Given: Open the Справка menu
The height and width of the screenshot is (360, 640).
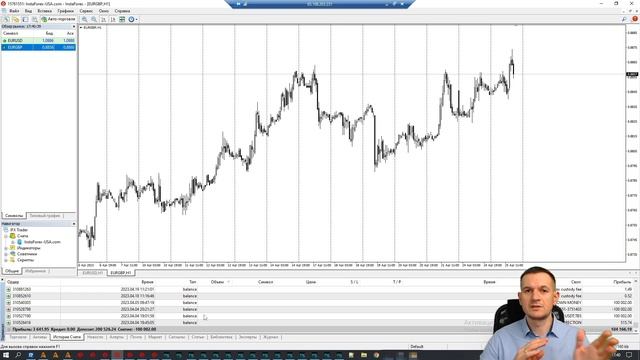Looking at the screenshot, I should 122,11.
